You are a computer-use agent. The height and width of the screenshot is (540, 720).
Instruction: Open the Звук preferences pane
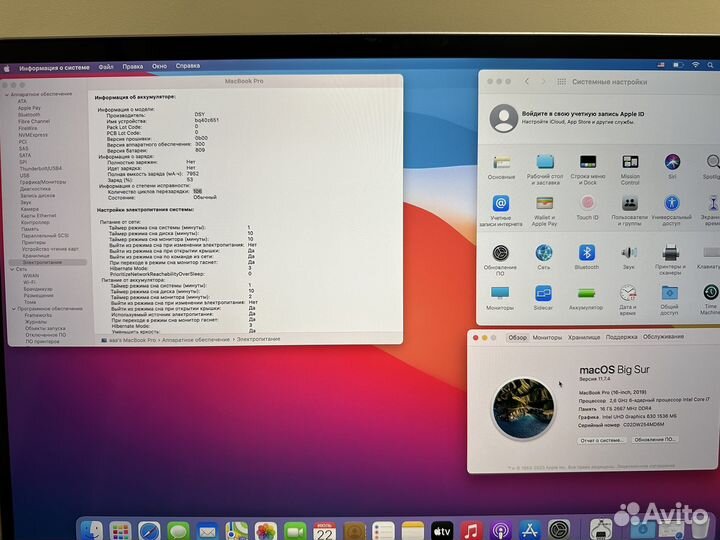tap(629, 257)
